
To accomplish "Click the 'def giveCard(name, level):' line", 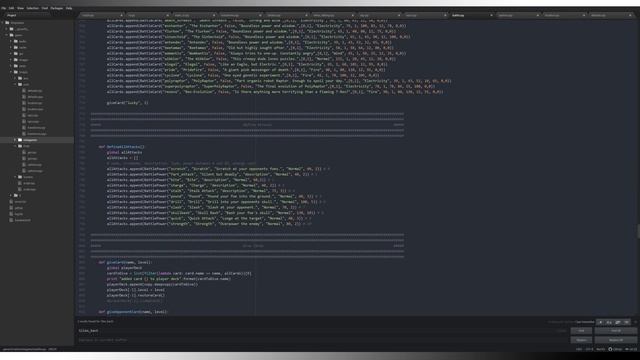I will (125, 262).
